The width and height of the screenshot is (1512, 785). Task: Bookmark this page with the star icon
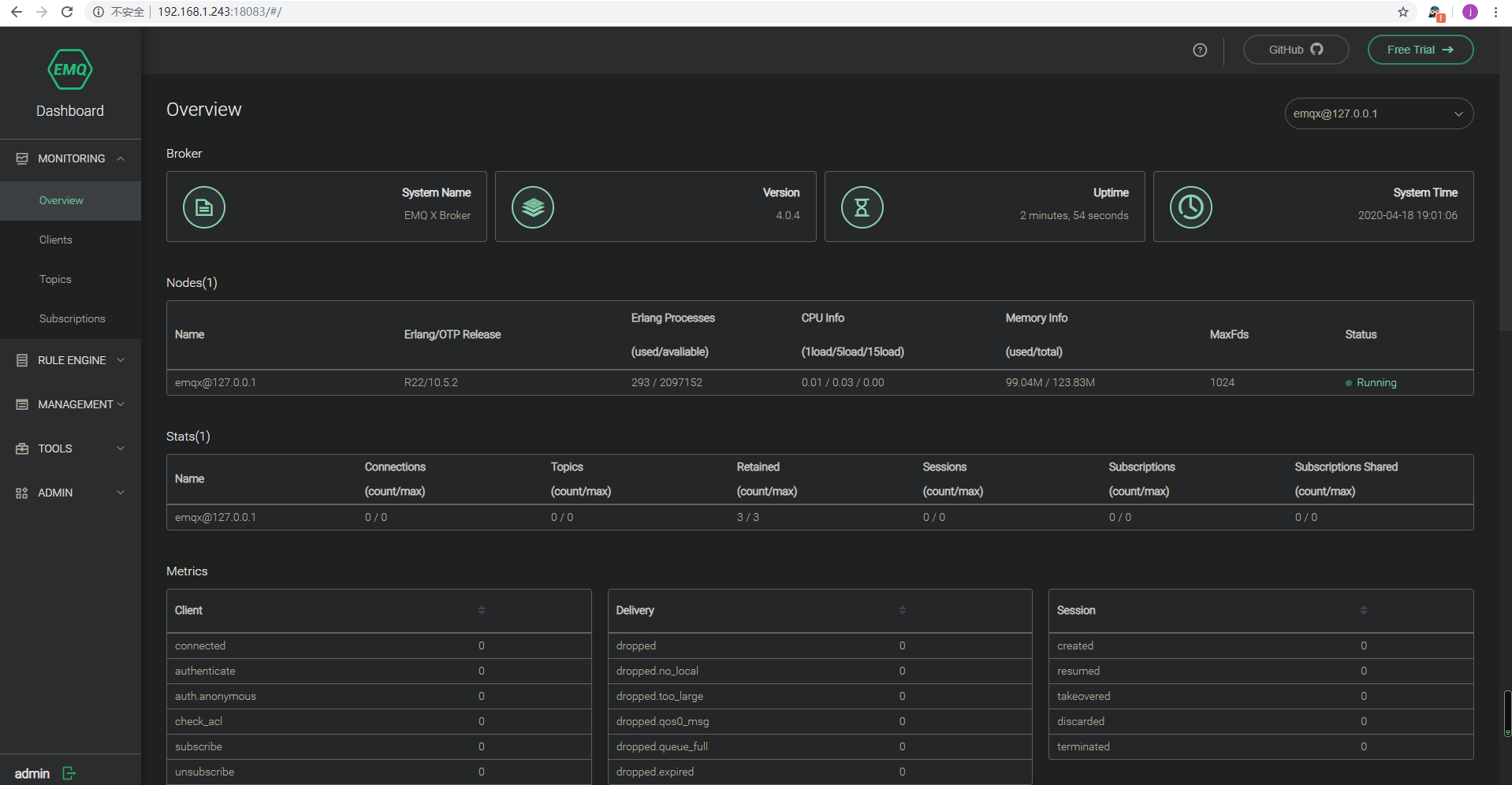pyautogui.click(x=1403, y=12)
